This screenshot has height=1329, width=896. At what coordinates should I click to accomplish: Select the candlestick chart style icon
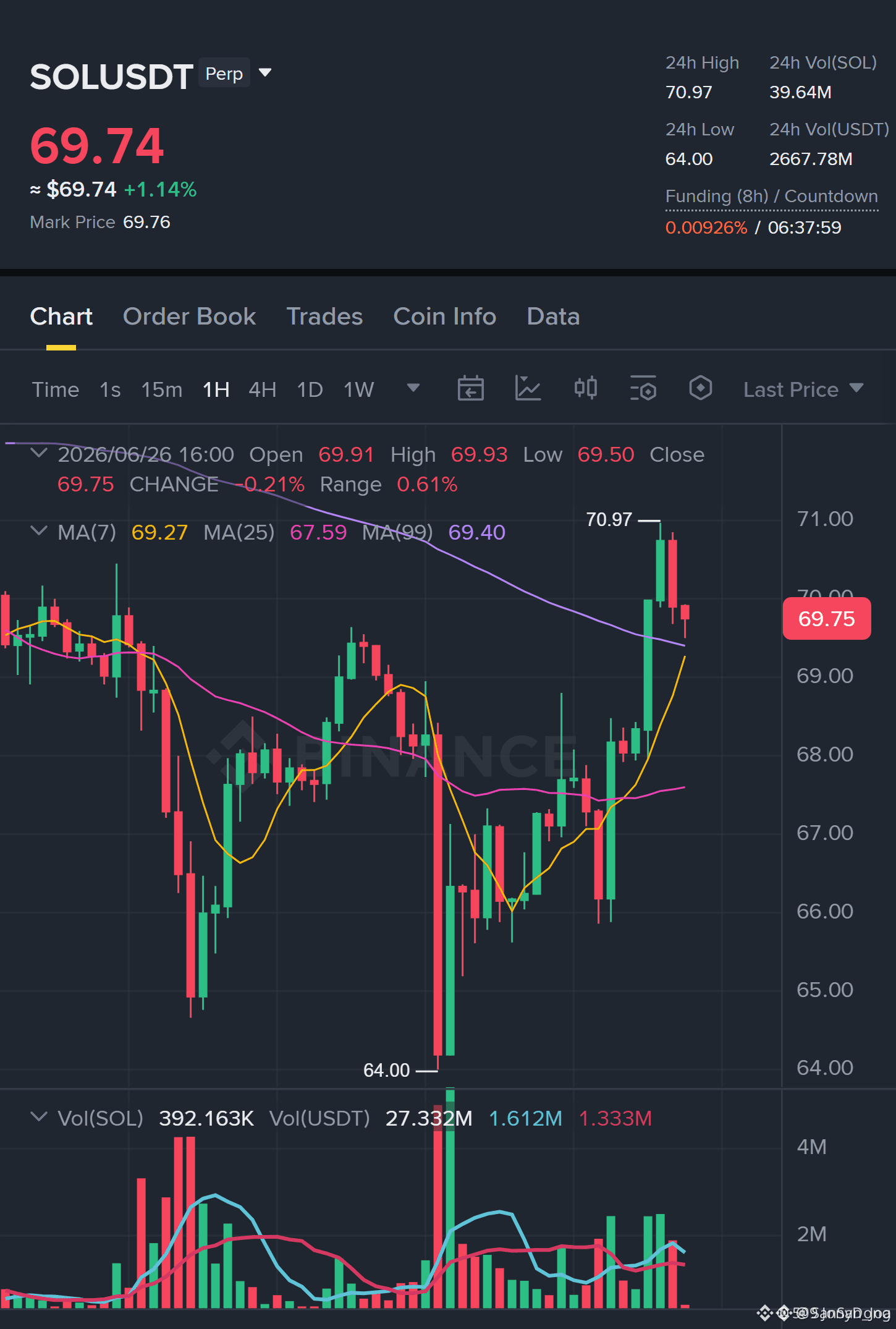585,389
